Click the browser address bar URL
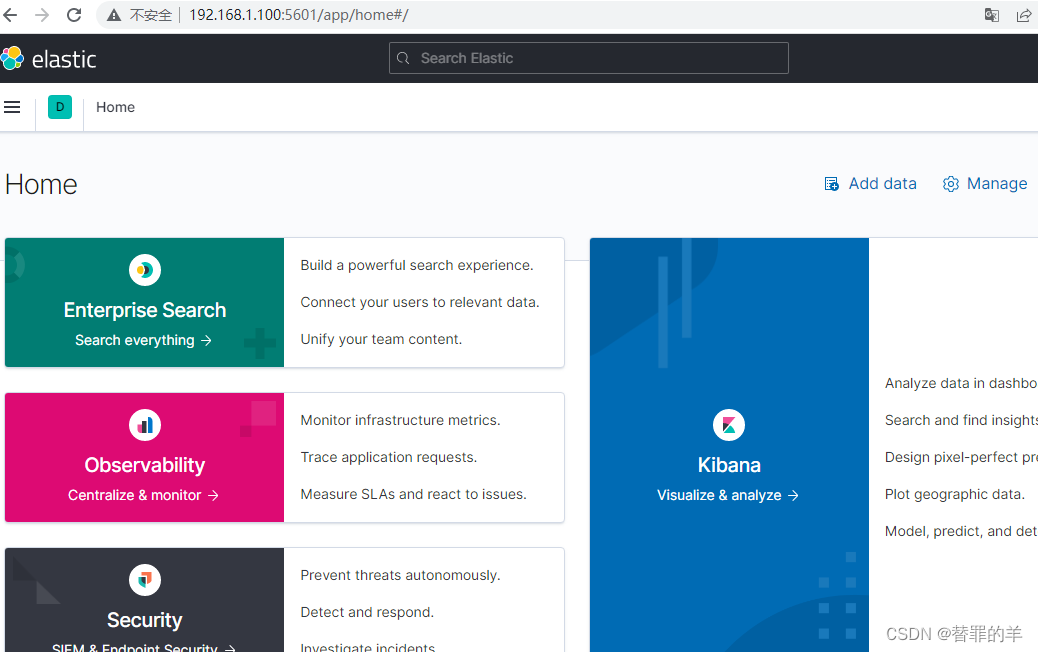The image size is (1038, 652). (299, 15)
